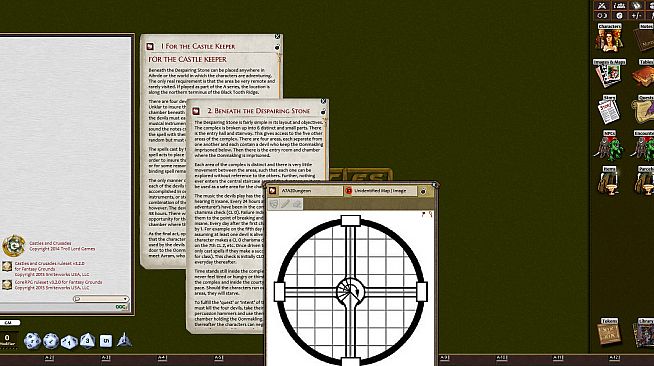Open the Encounters sidebar icon

pos(644,145)
